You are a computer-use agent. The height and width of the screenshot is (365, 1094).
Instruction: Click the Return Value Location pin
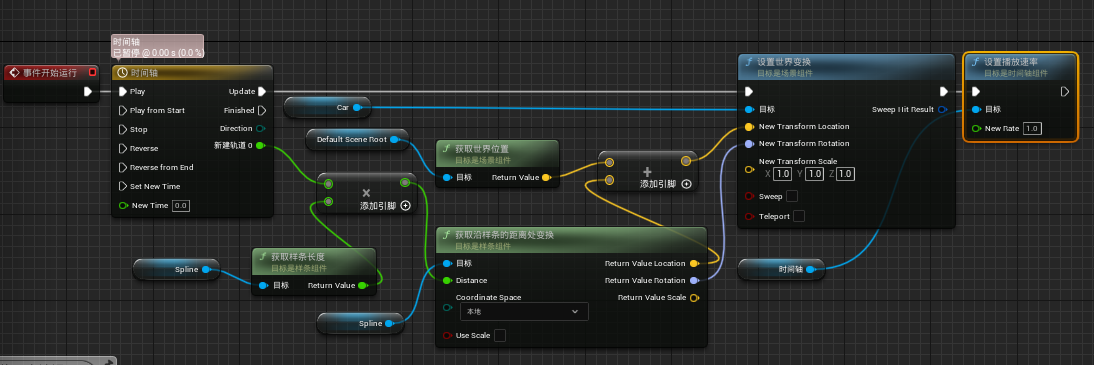coord(694,264)
